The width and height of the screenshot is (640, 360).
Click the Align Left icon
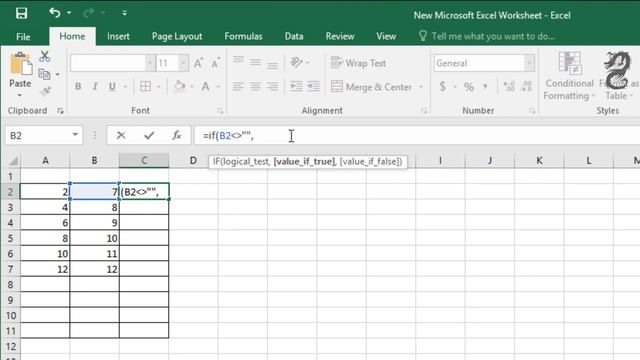pos(238,86)
